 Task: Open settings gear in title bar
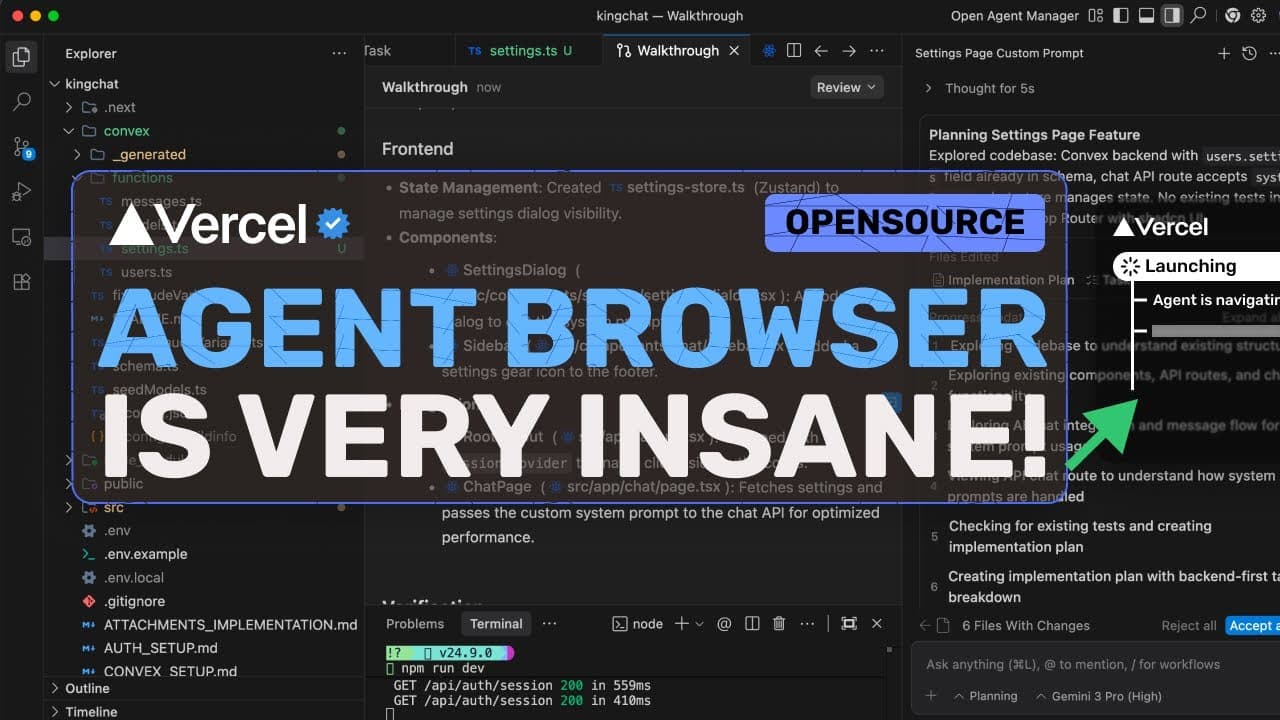pos(1257,16)
